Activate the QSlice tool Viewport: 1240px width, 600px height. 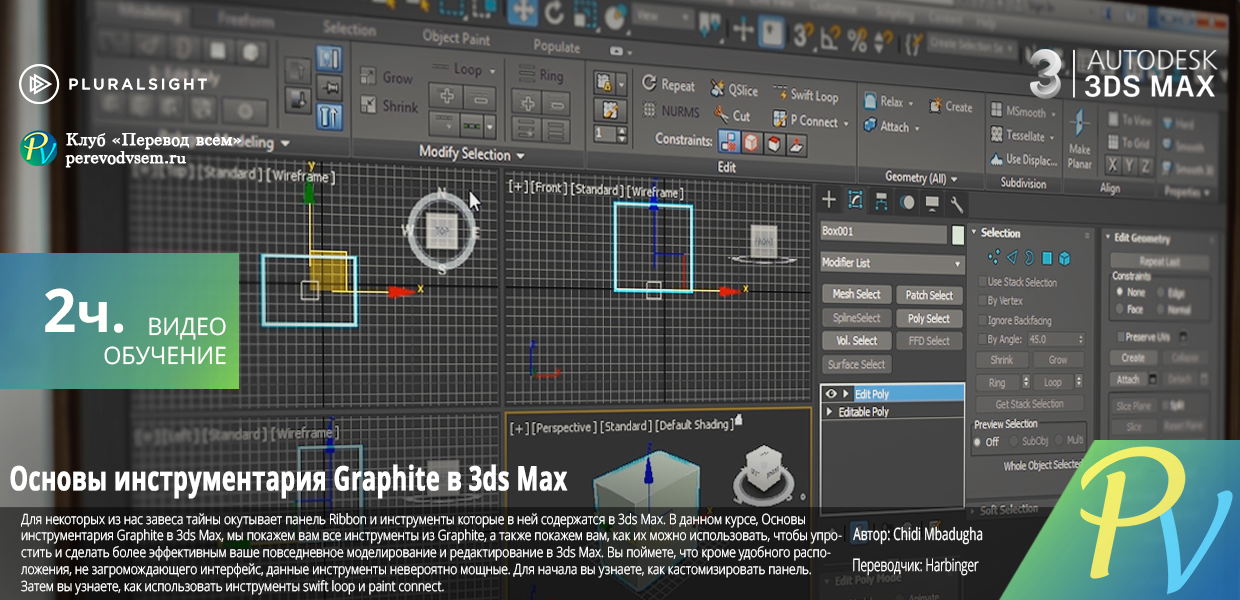click(x=734, y=89)
